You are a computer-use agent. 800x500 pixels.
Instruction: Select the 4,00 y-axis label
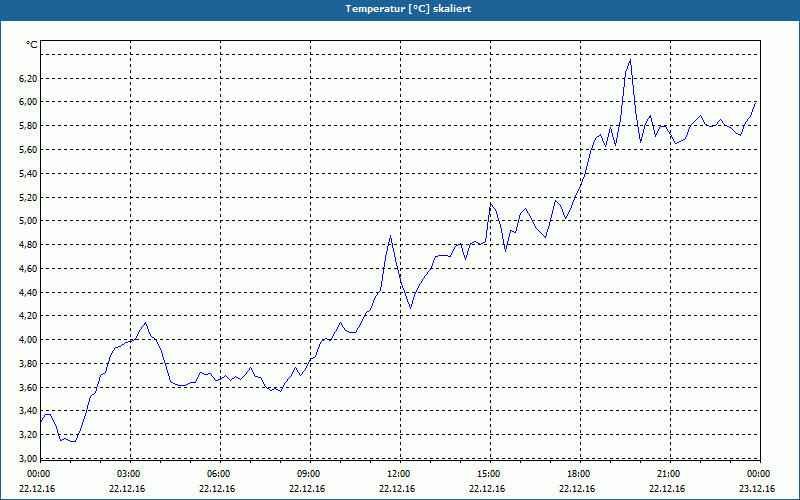click(29, 339)
